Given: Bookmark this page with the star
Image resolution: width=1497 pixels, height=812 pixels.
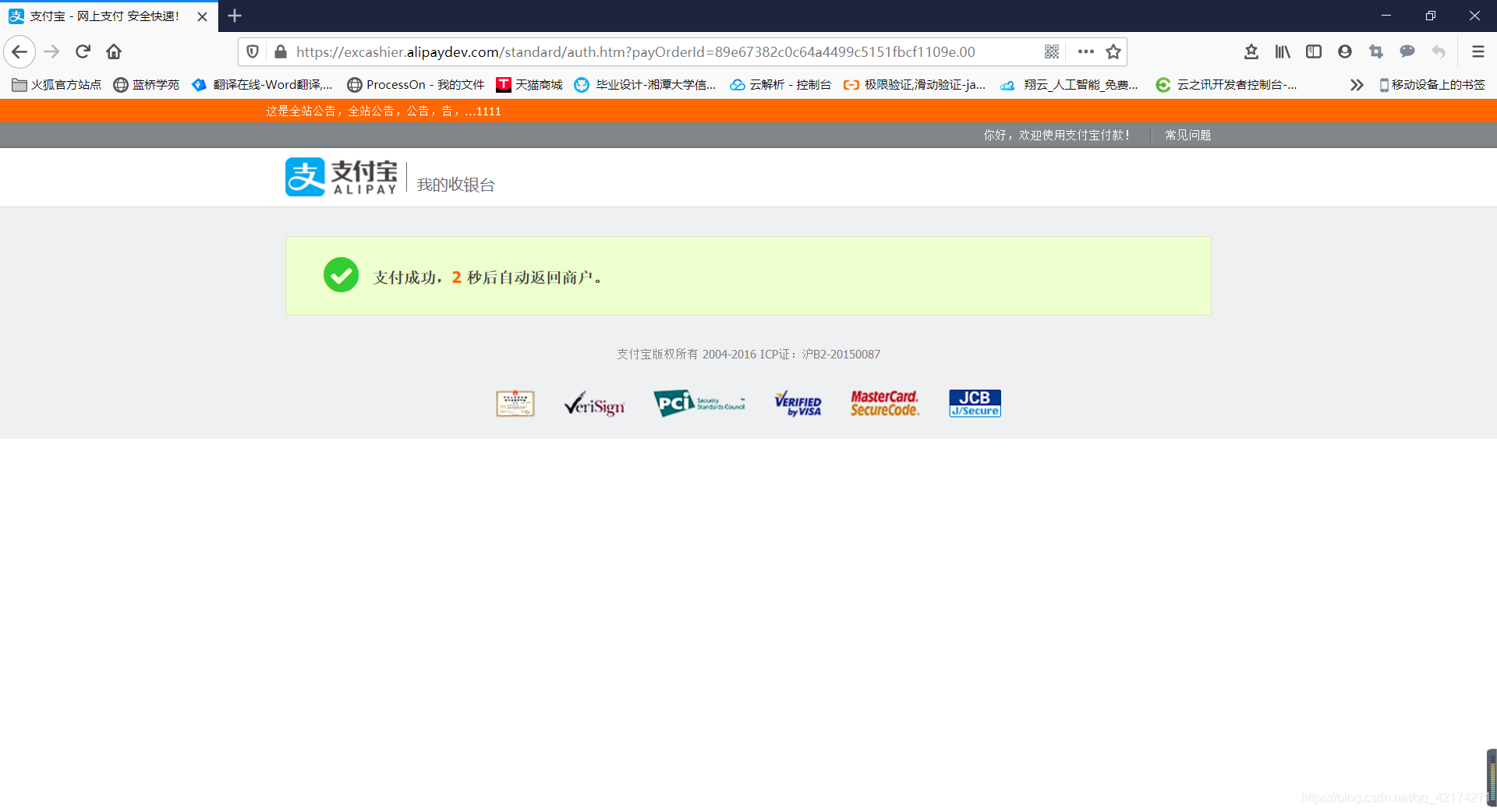Looking at the screenshot, I should (x=1113, y=51).
